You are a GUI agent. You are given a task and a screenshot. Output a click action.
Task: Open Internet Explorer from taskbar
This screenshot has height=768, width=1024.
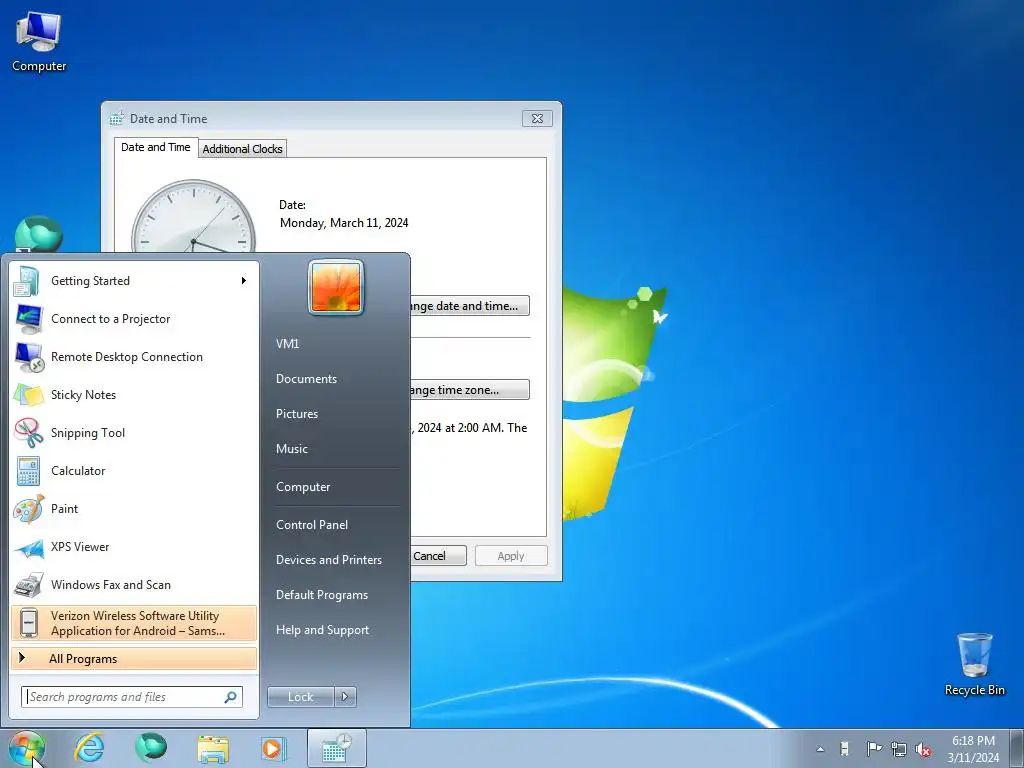click(89, 748)
